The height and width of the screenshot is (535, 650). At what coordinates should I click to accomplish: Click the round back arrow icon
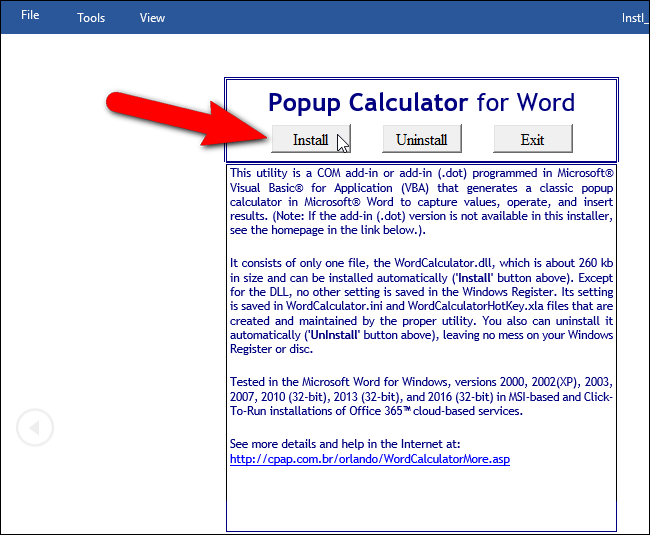(x=35, y=427)
